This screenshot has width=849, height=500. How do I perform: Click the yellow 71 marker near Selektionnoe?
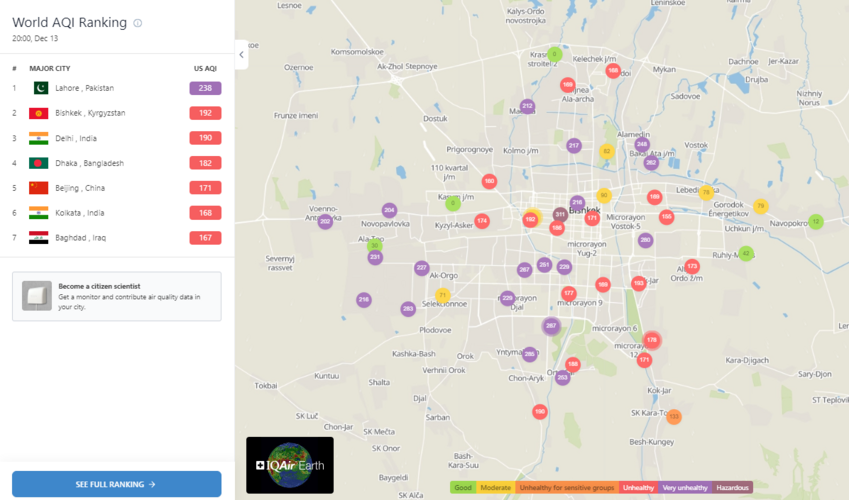pyautogui.click(x=443, y=296)
